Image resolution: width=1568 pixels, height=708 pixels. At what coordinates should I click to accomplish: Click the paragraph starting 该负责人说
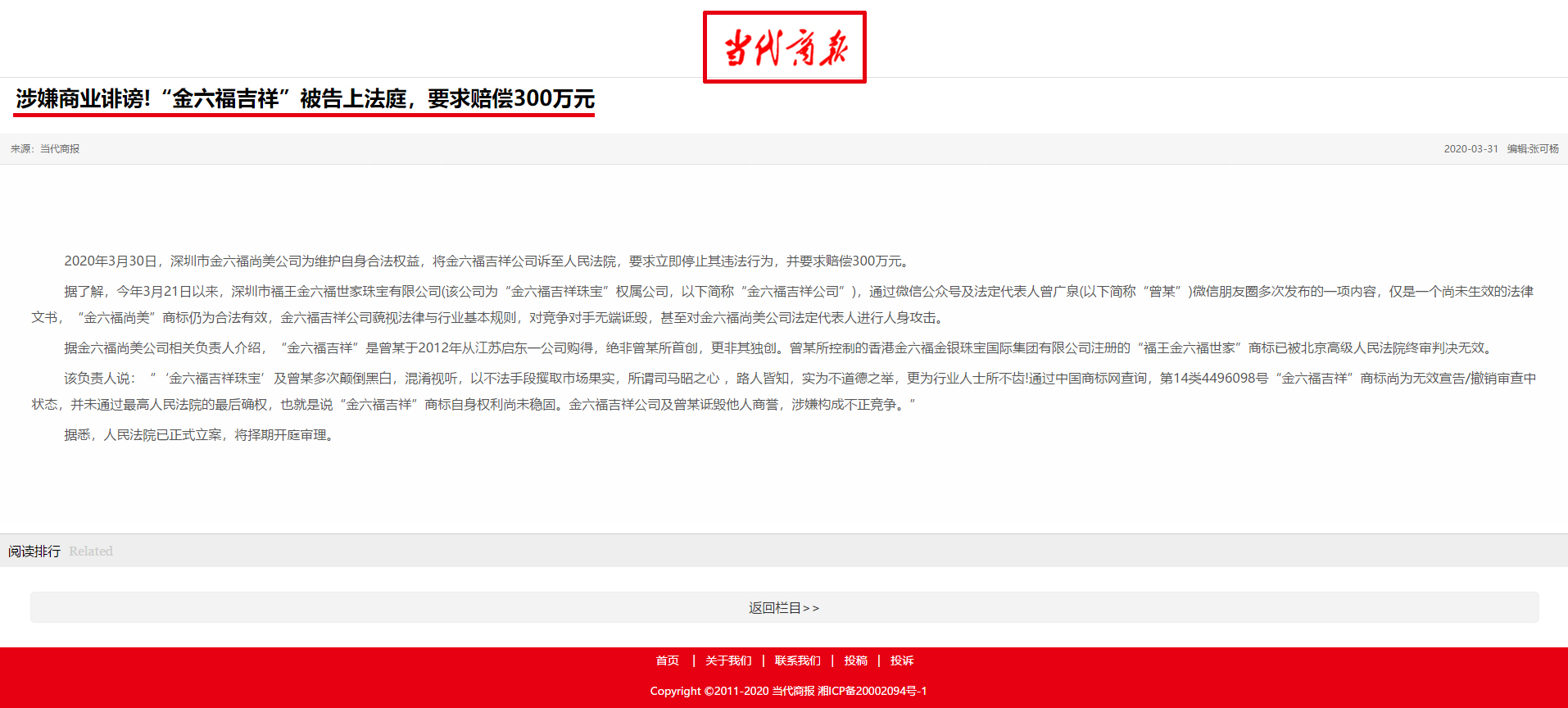click(x=783, y=391)
